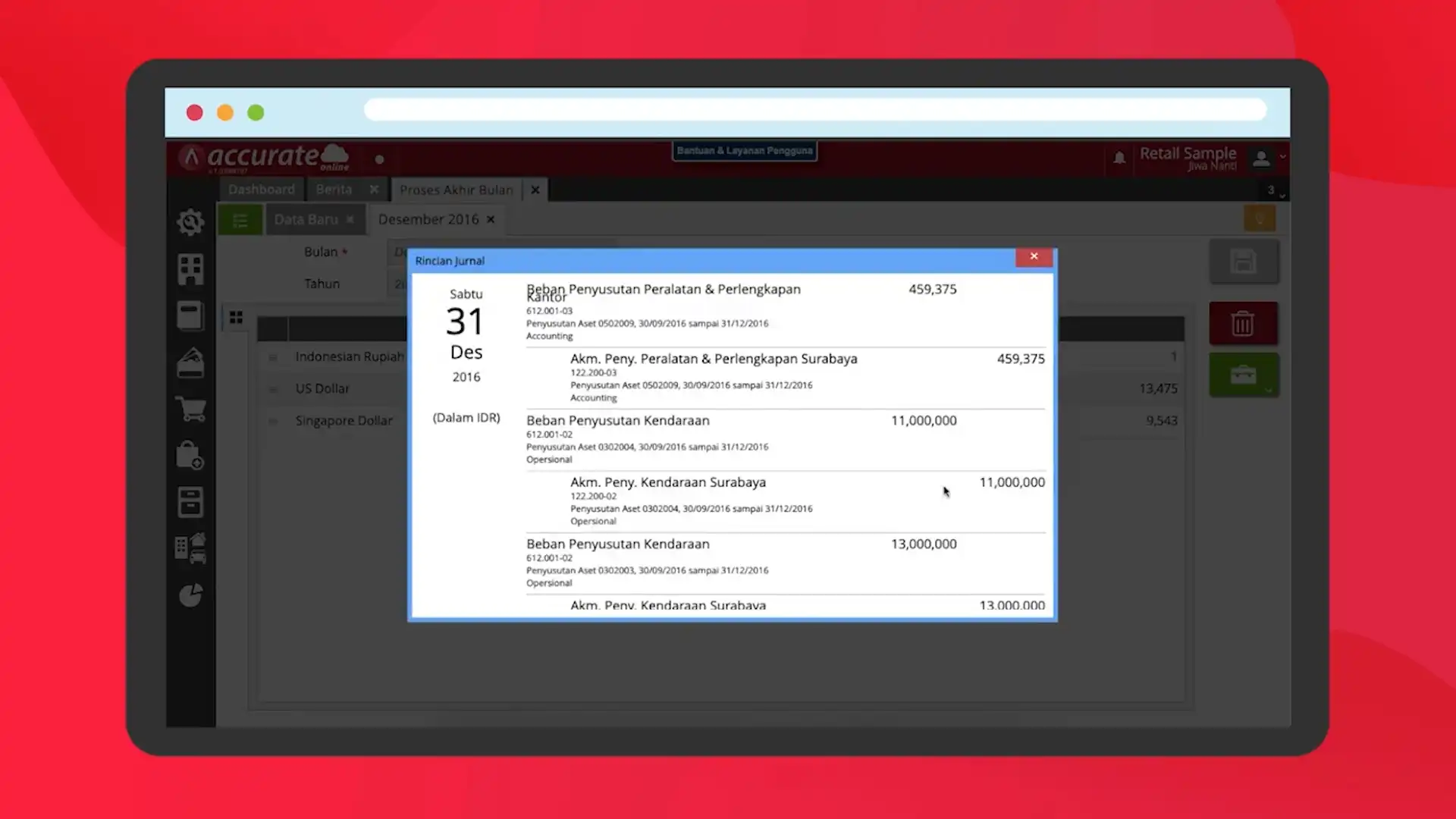Click the 11,000,000 credit amount

click(x=1012, y=482)
